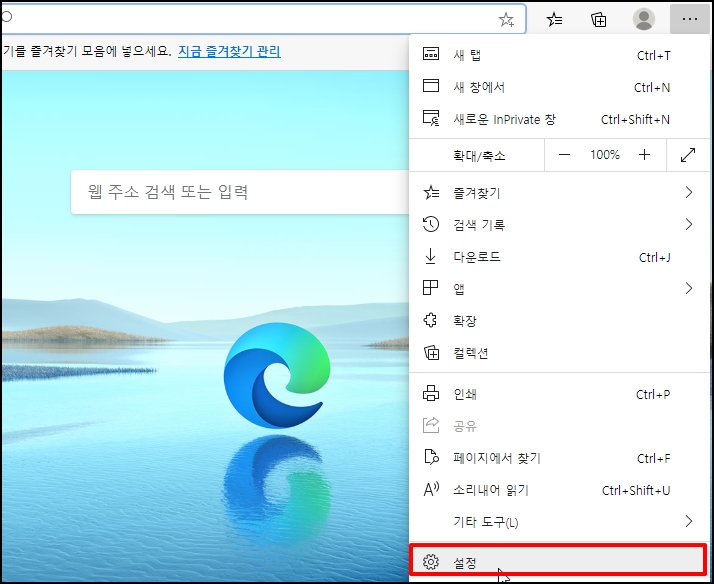Zoom in with the plus button
The width and height of the screenshot is (714, 584).
coord(644,155)
